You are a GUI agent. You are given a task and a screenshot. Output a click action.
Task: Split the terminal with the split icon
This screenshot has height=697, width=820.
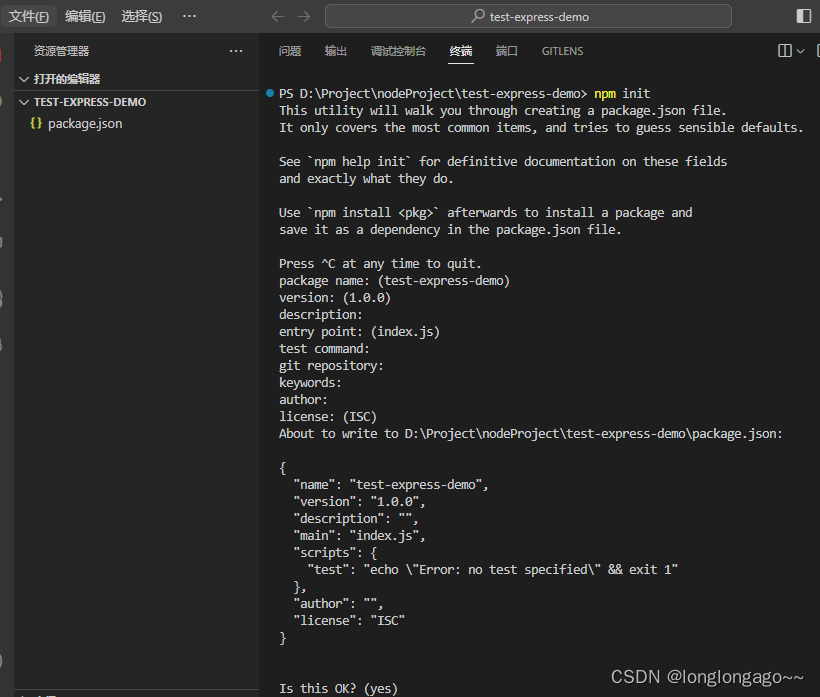click(x=785, y=51)
